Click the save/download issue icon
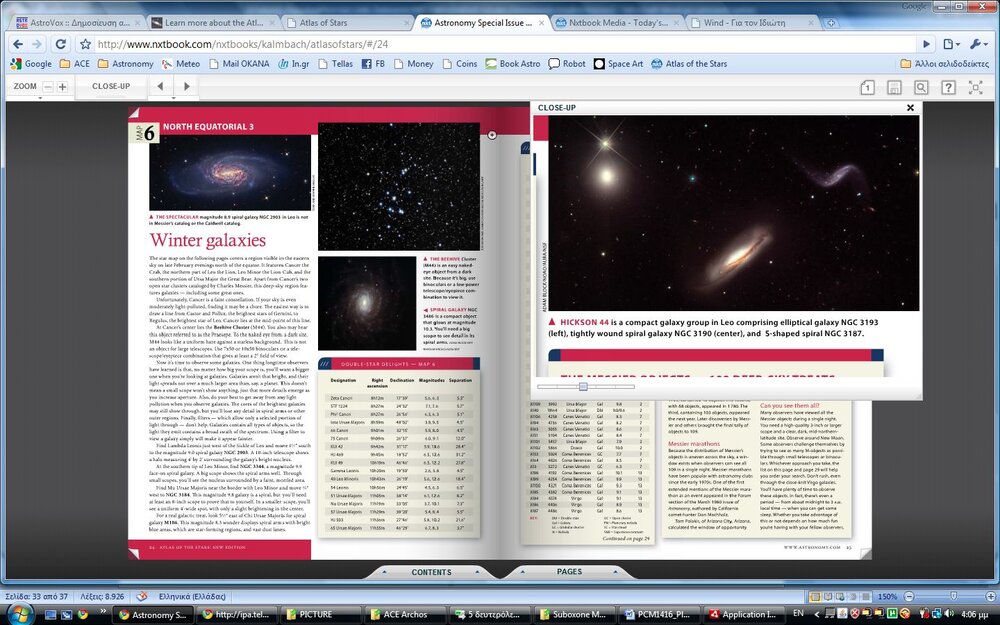This screenshot has height=625, width=1000. coord(895,87)
